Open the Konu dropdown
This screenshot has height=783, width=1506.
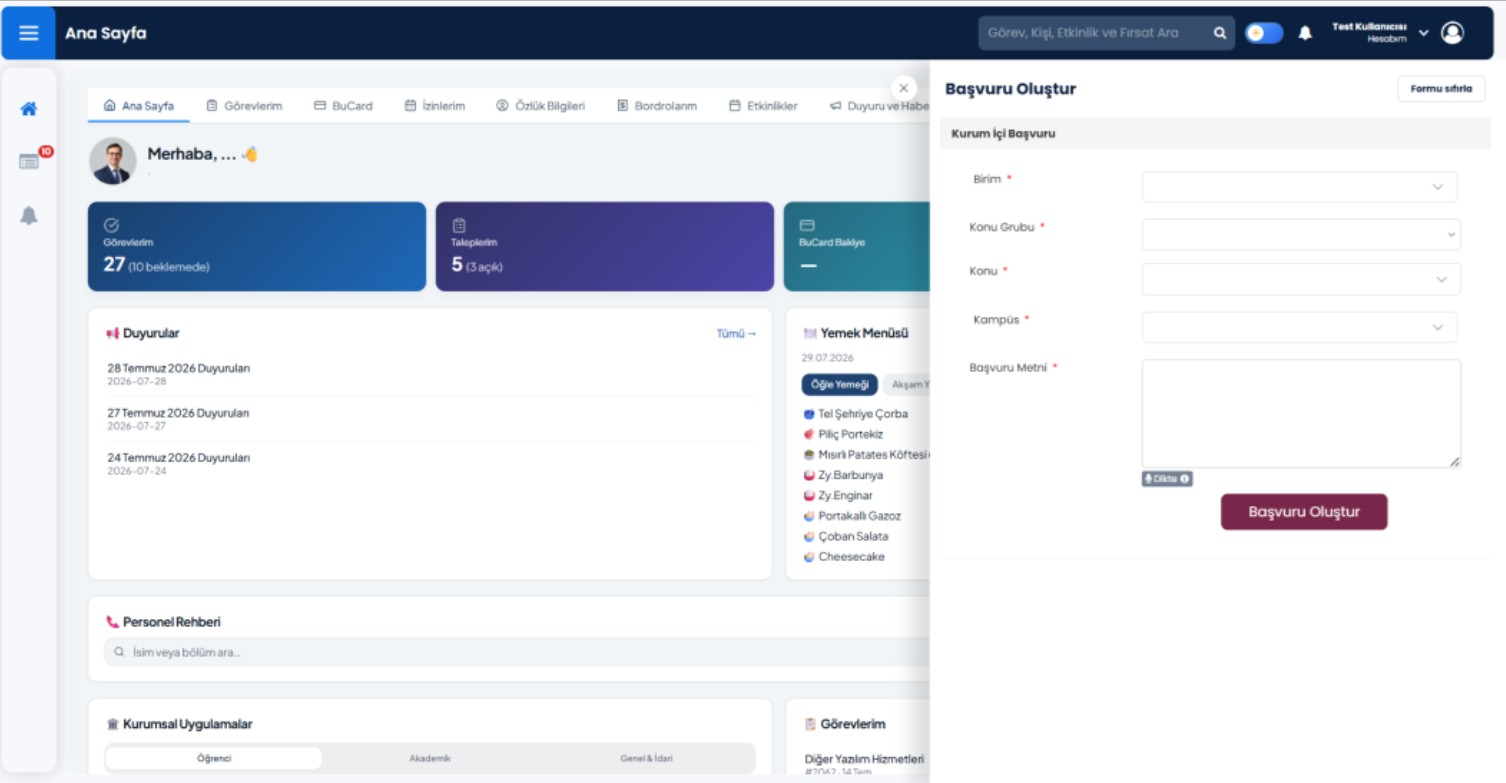point(1301,279)
